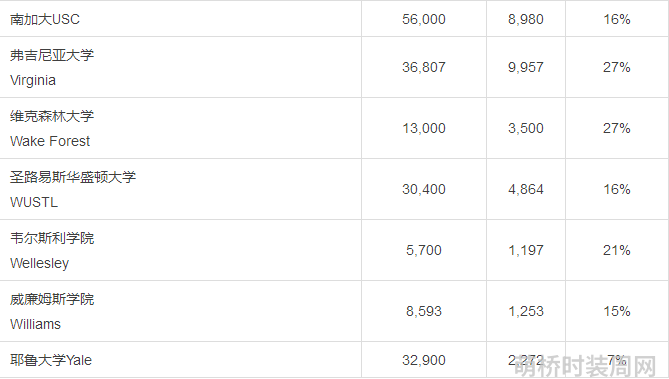669x379 pixels.
Task: Click the 弗吉尼亚大学 Virginia name cell
Action: (180, 67)
